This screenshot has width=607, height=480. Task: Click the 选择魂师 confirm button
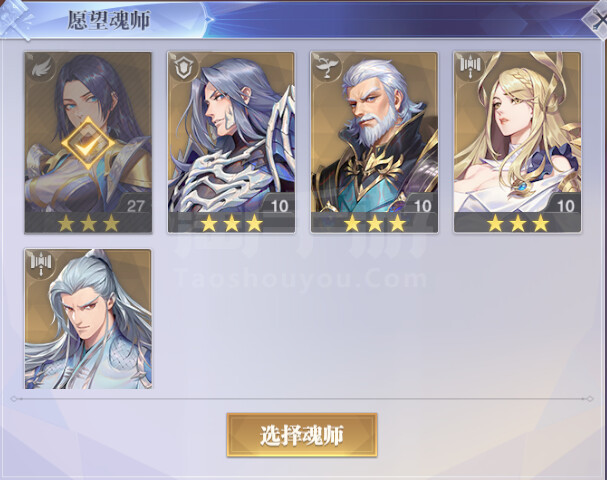302,435
